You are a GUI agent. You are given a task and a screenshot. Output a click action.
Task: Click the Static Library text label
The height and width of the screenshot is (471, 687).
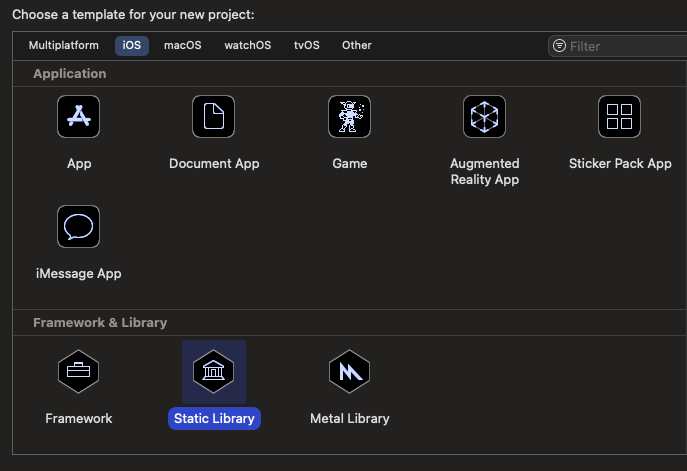pos(214,419)
